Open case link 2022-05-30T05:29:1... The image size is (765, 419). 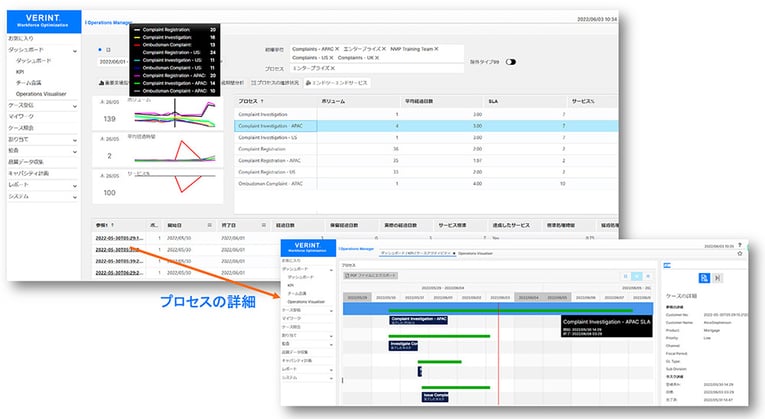pos(119,238)
